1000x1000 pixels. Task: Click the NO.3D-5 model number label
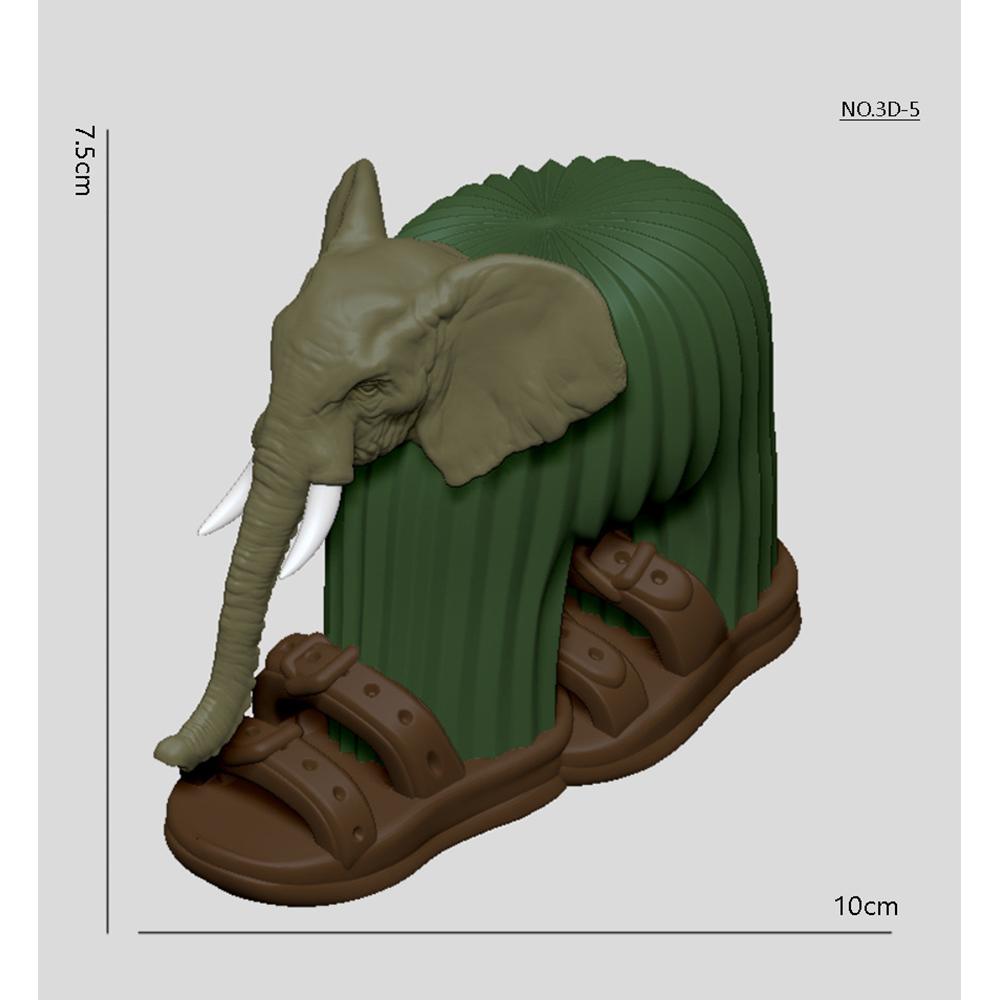click(x=879, y=110)
